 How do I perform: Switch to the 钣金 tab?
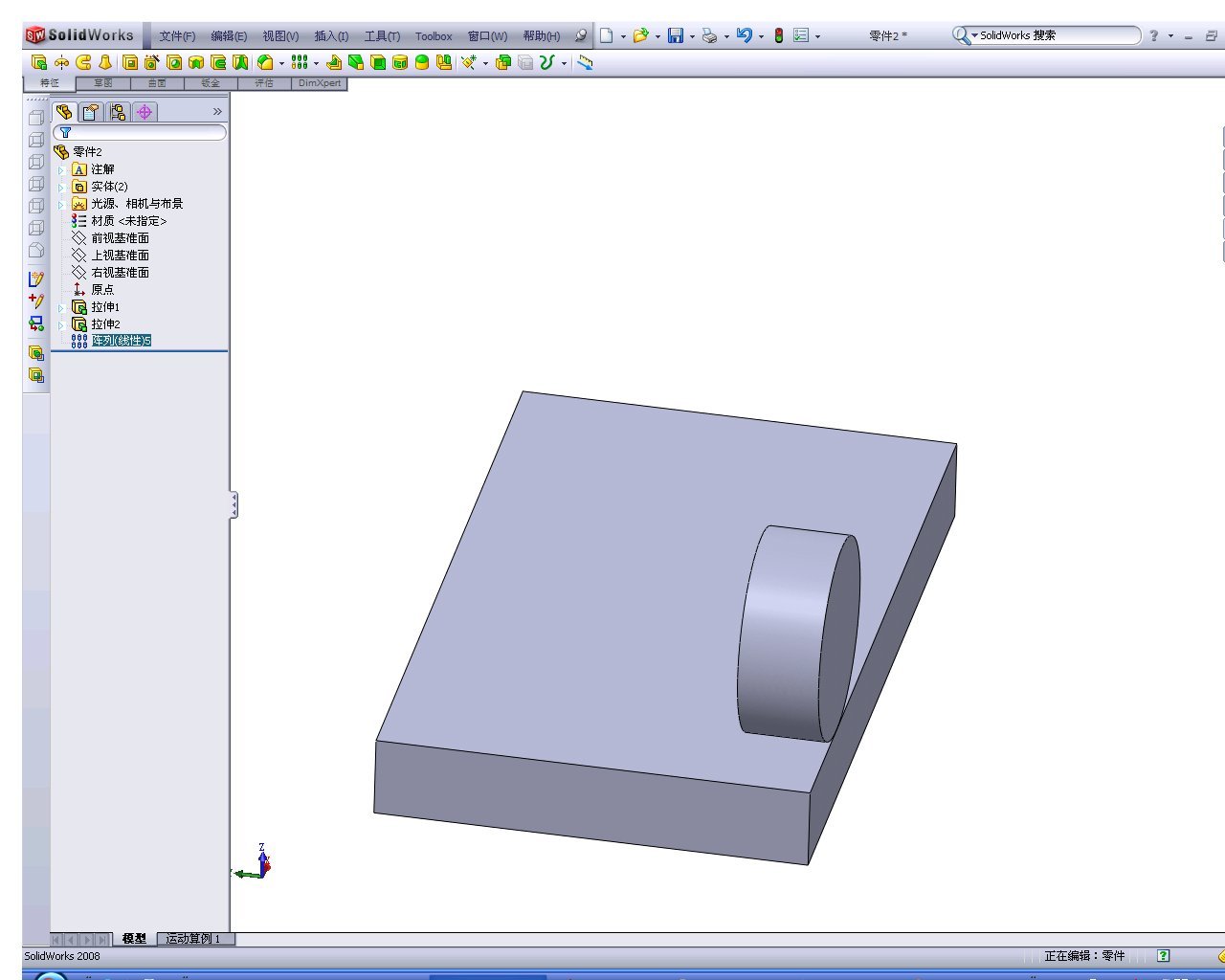pos(210,83)
